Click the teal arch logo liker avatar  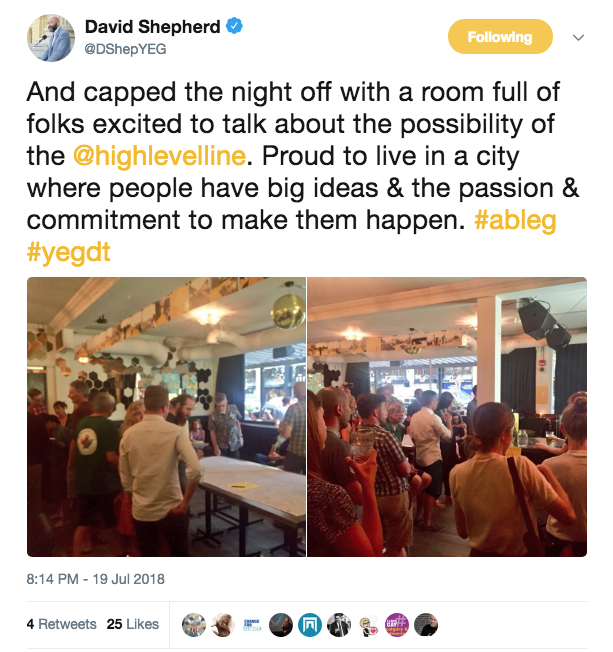[310, 624]
